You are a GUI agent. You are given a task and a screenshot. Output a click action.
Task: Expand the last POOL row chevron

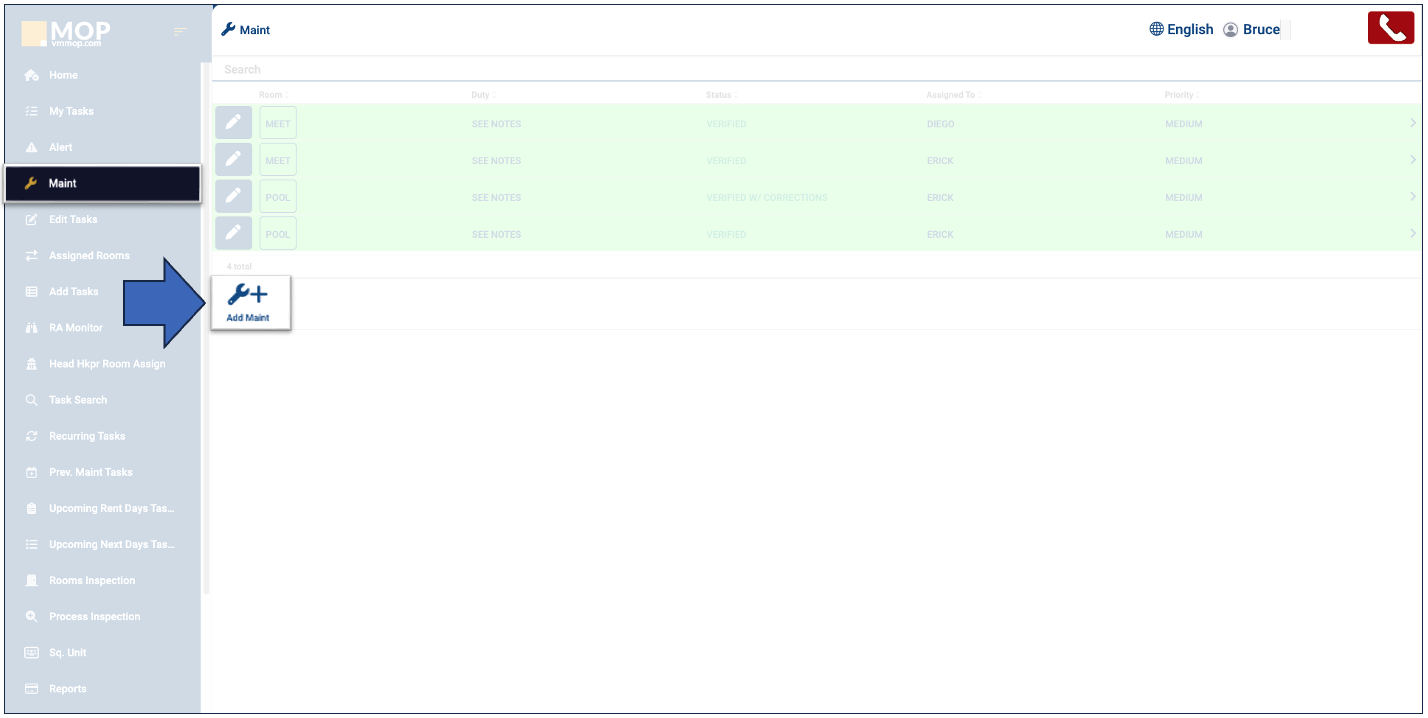click(1413, 234)
